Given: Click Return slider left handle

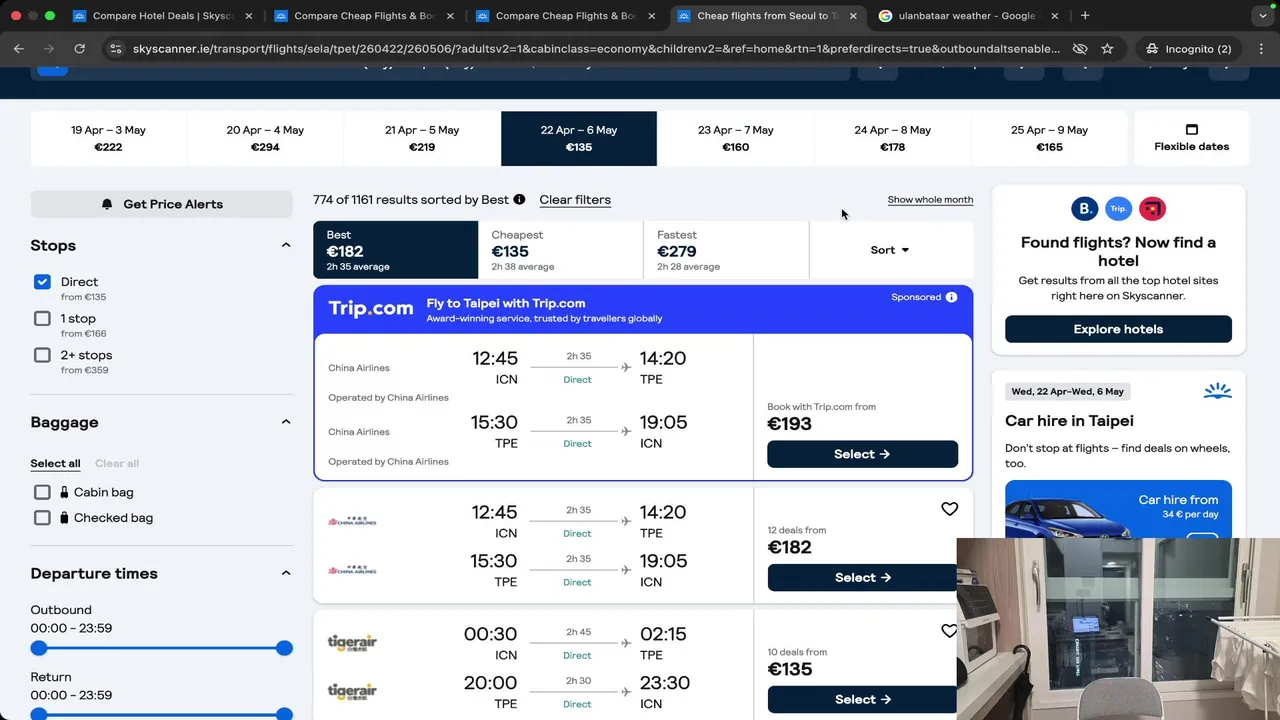Looking at the screenshot, I should coord(39,714).
